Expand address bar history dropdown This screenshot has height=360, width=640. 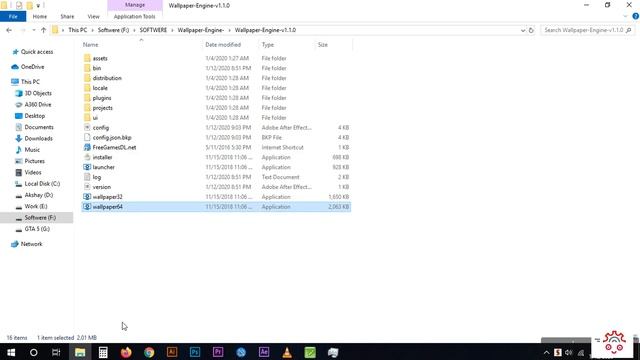[x=523, y=30]
